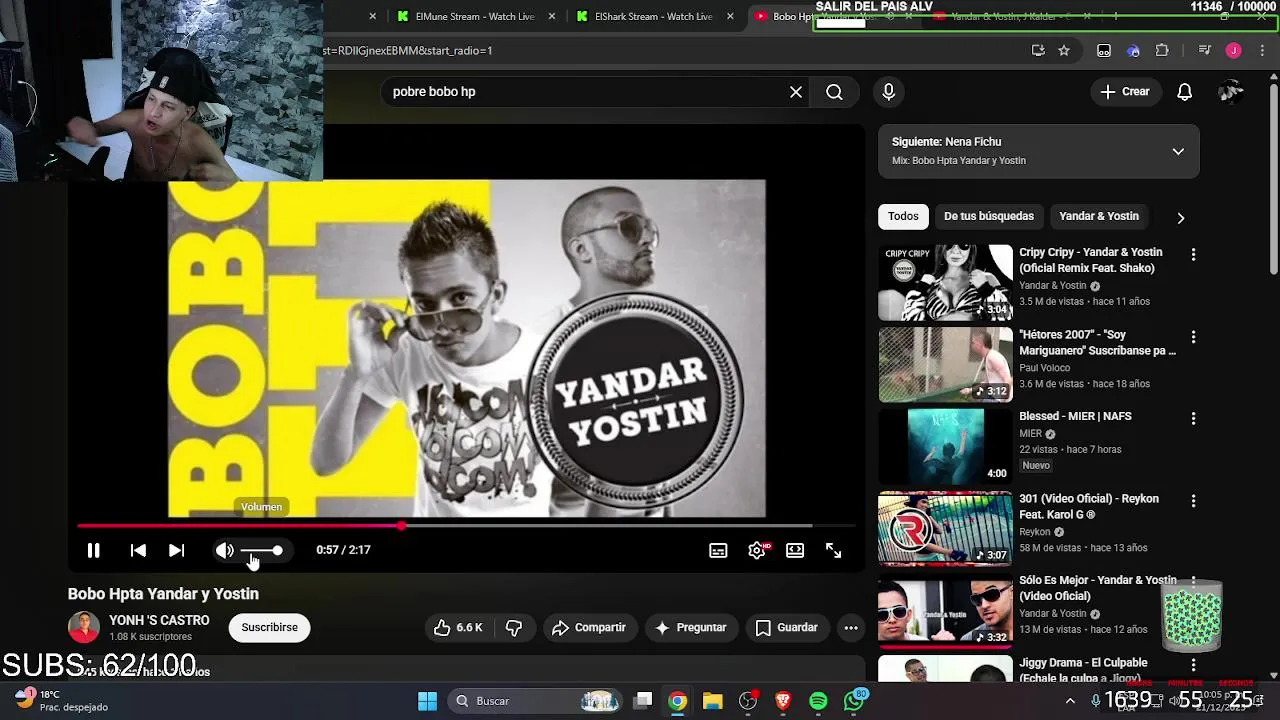Screen dimensions: 1280x720
Task: Adjust the volume slider handle
Action: [x=277, y=550]
